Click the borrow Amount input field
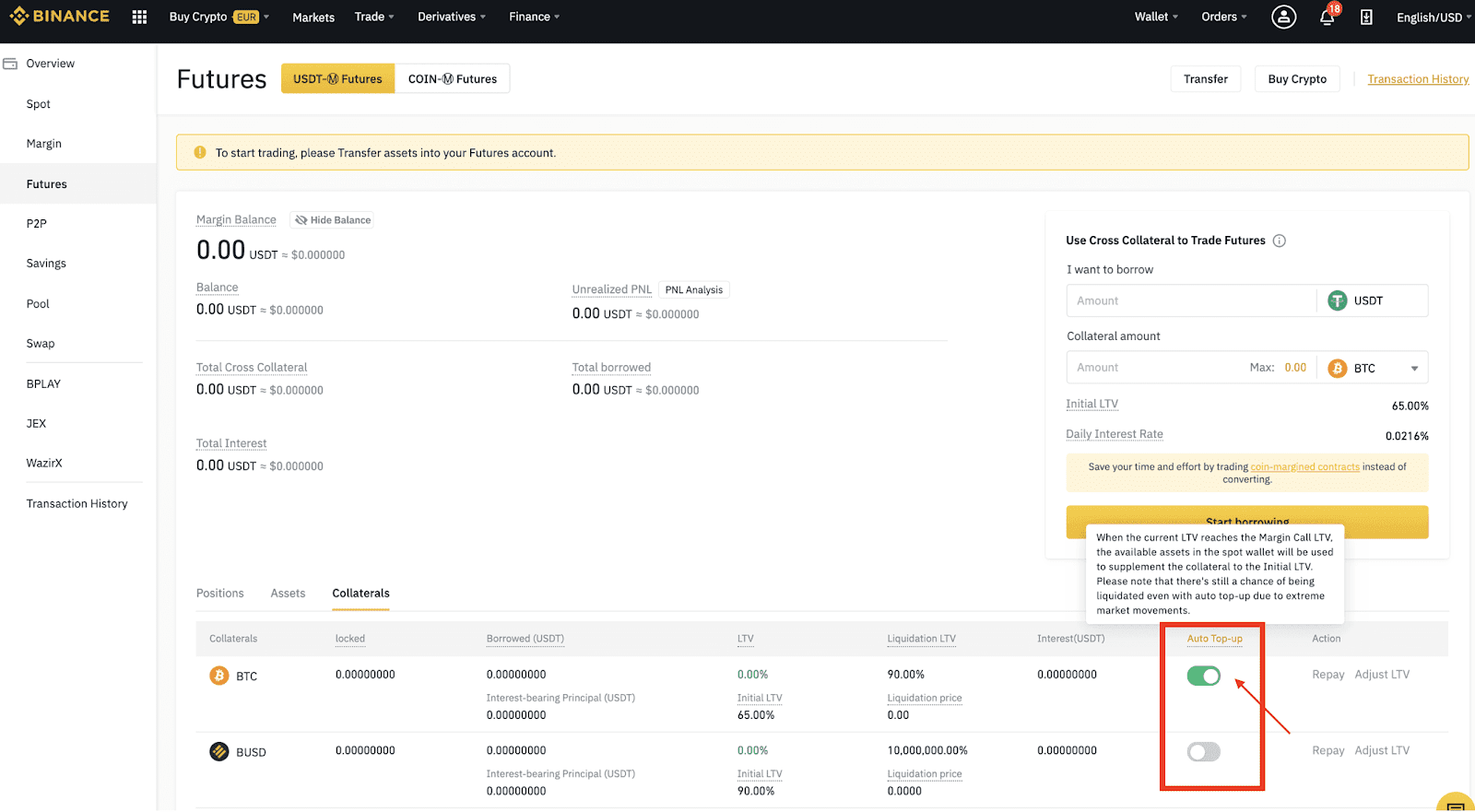Image resolution: width=1475 pixels, height=812 pixels. 1191,300
